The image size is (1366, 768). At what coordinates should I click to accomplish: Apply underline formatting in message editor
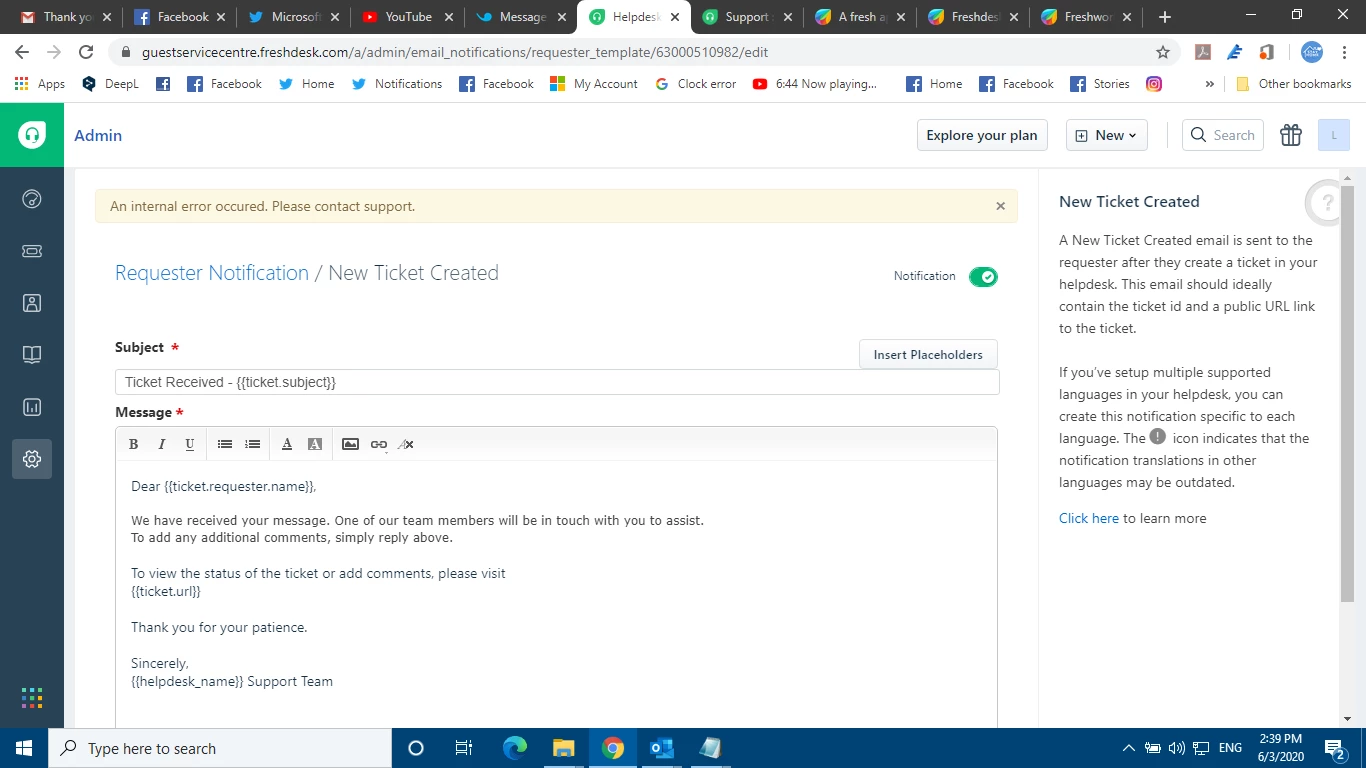[189, 444]
